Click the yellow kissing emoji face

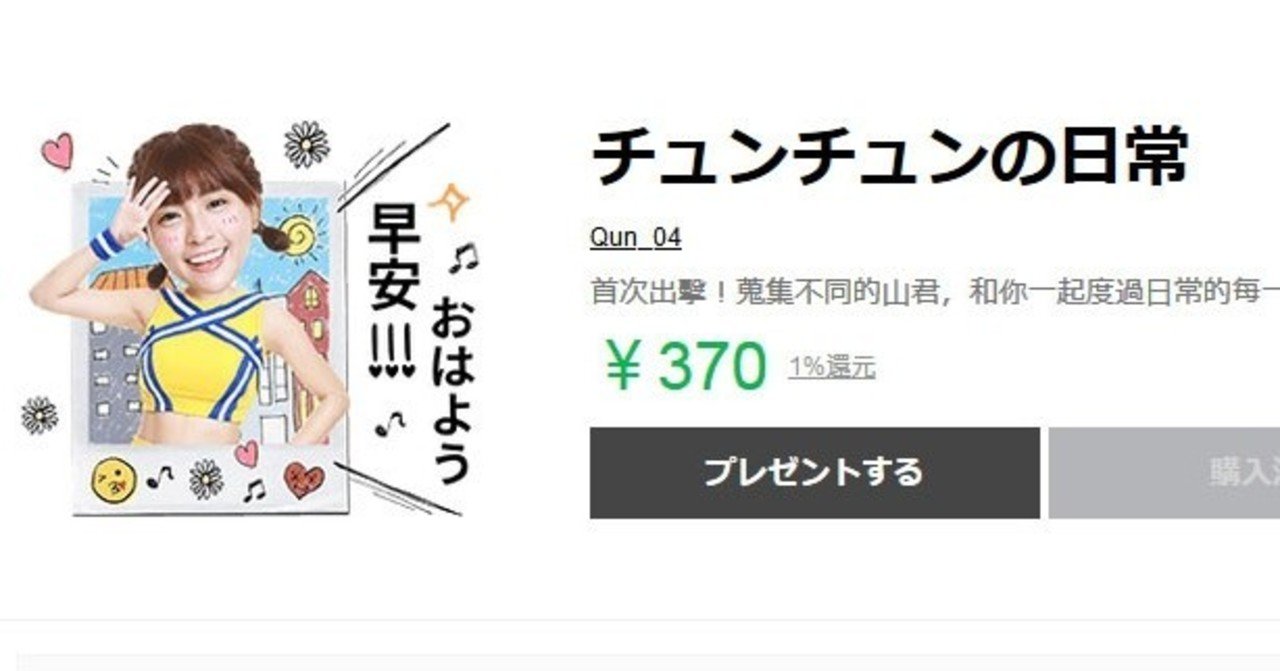tap(114, 480)
